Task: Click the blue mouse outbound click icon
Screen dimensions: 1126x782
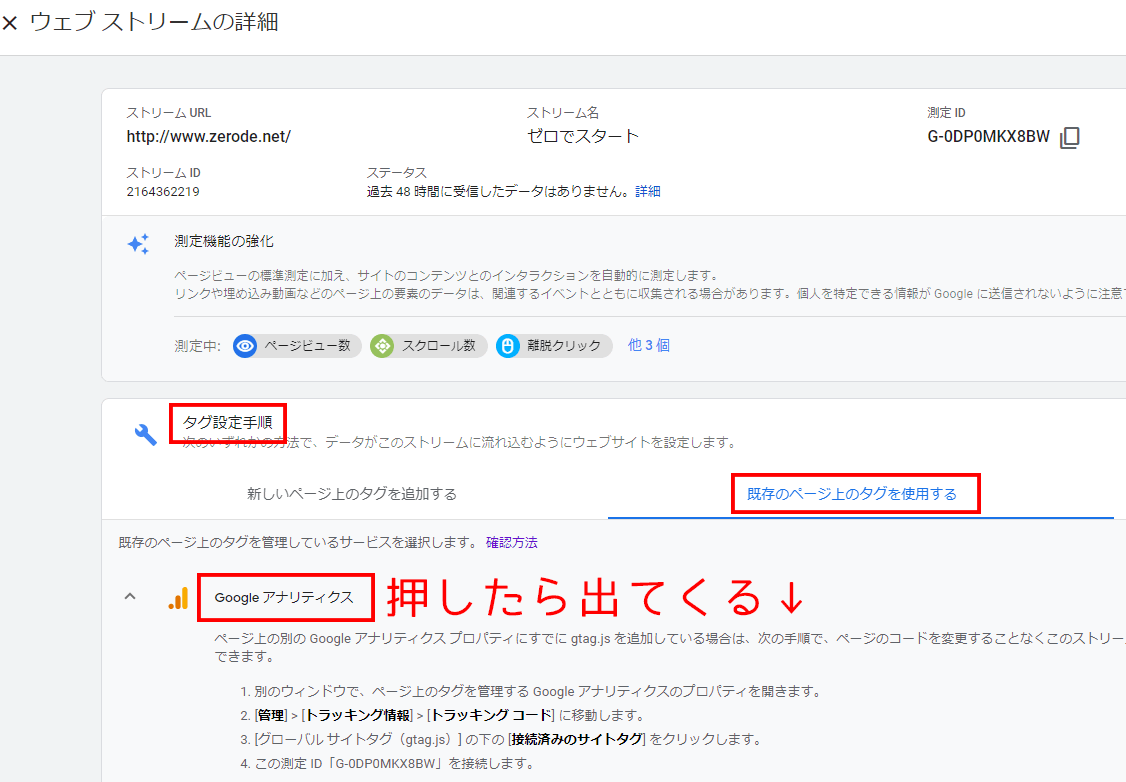Action: point(508,346)
